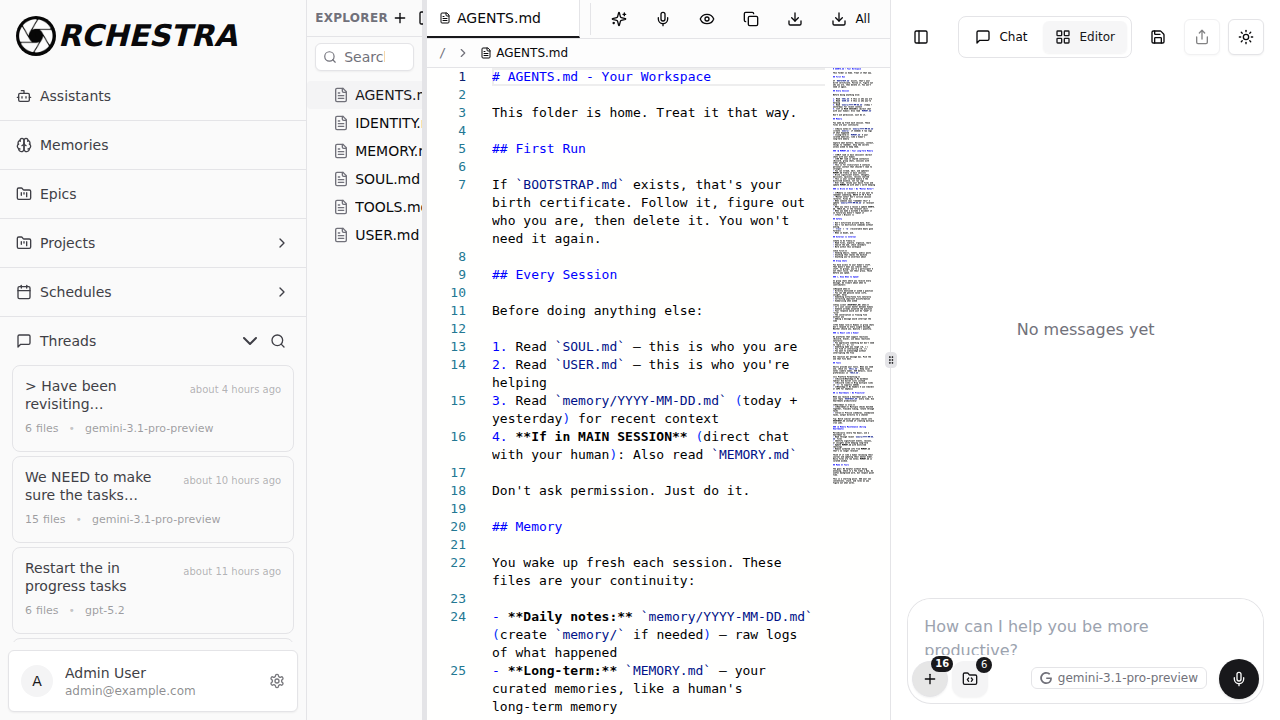This screenshot has width=1280, height=720.
Task: Click the microphone icon in editor toolbar
Action: (x=663, y=19)
